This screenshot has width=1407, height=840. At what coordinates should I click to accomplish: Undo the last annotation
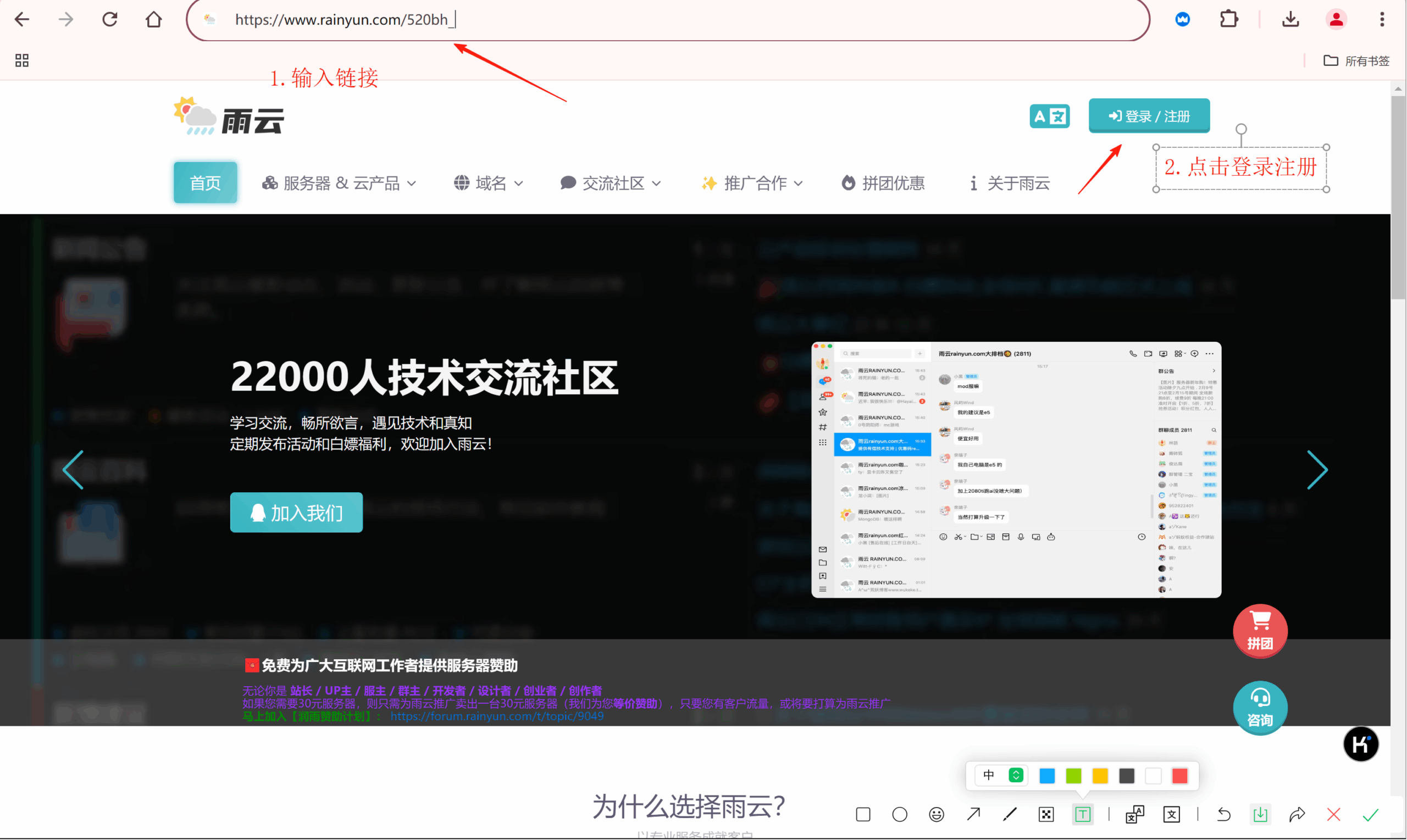click(1223, 815)
